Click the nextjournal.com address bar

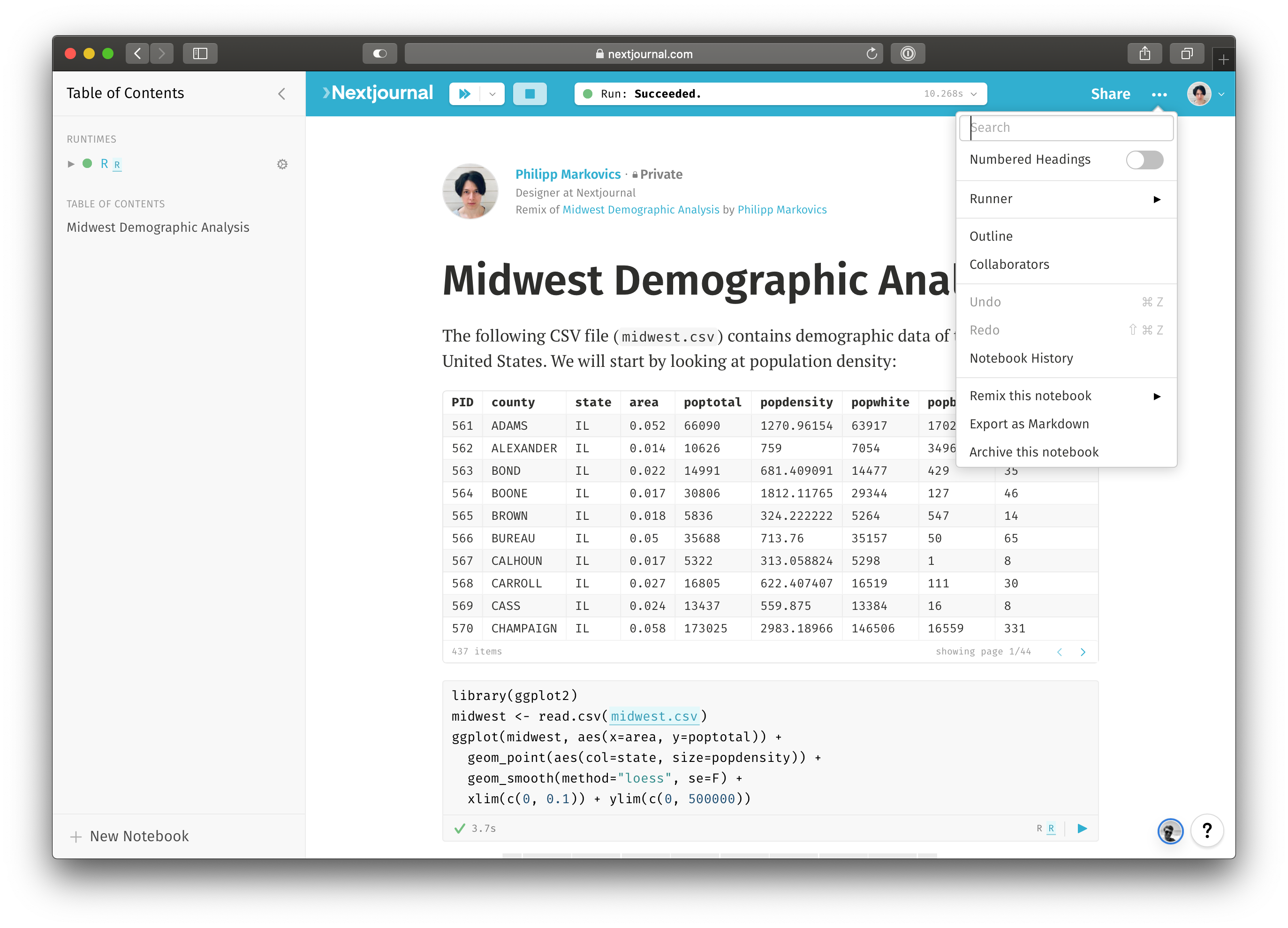coord(644,53)
